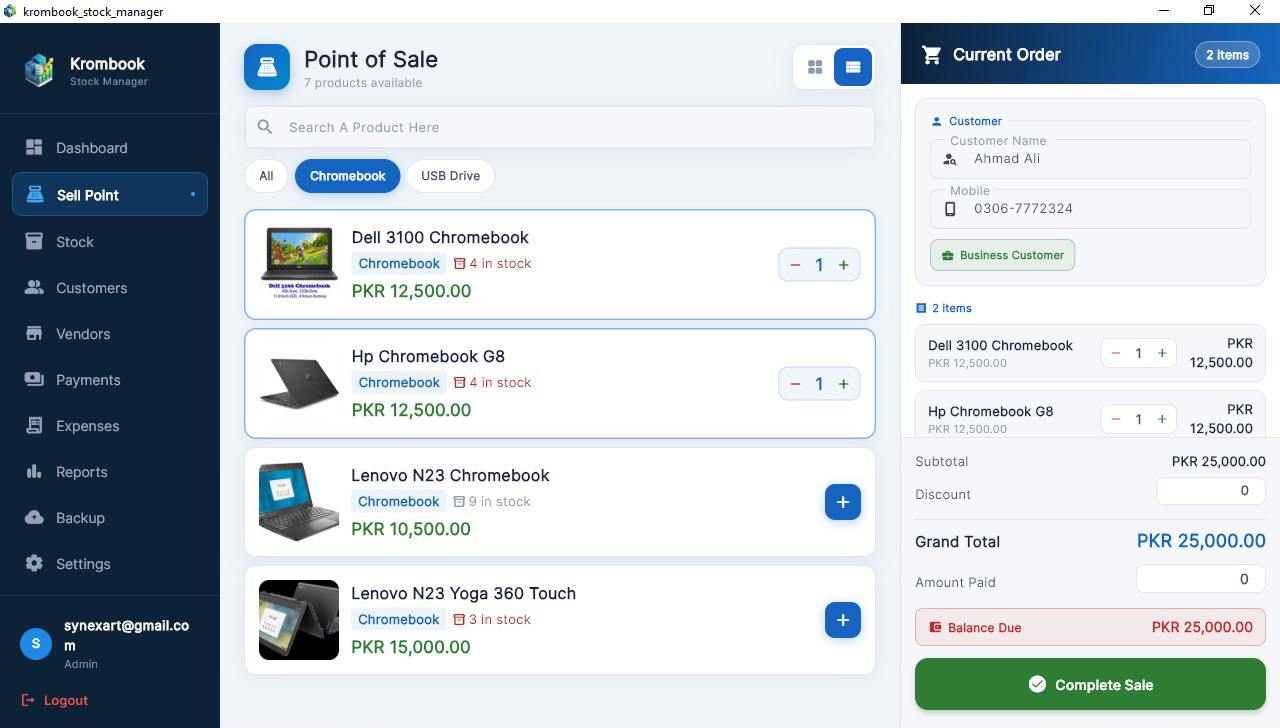
Task: Open Vendors section
Action: pyautogui.click(x=82, y=334)
